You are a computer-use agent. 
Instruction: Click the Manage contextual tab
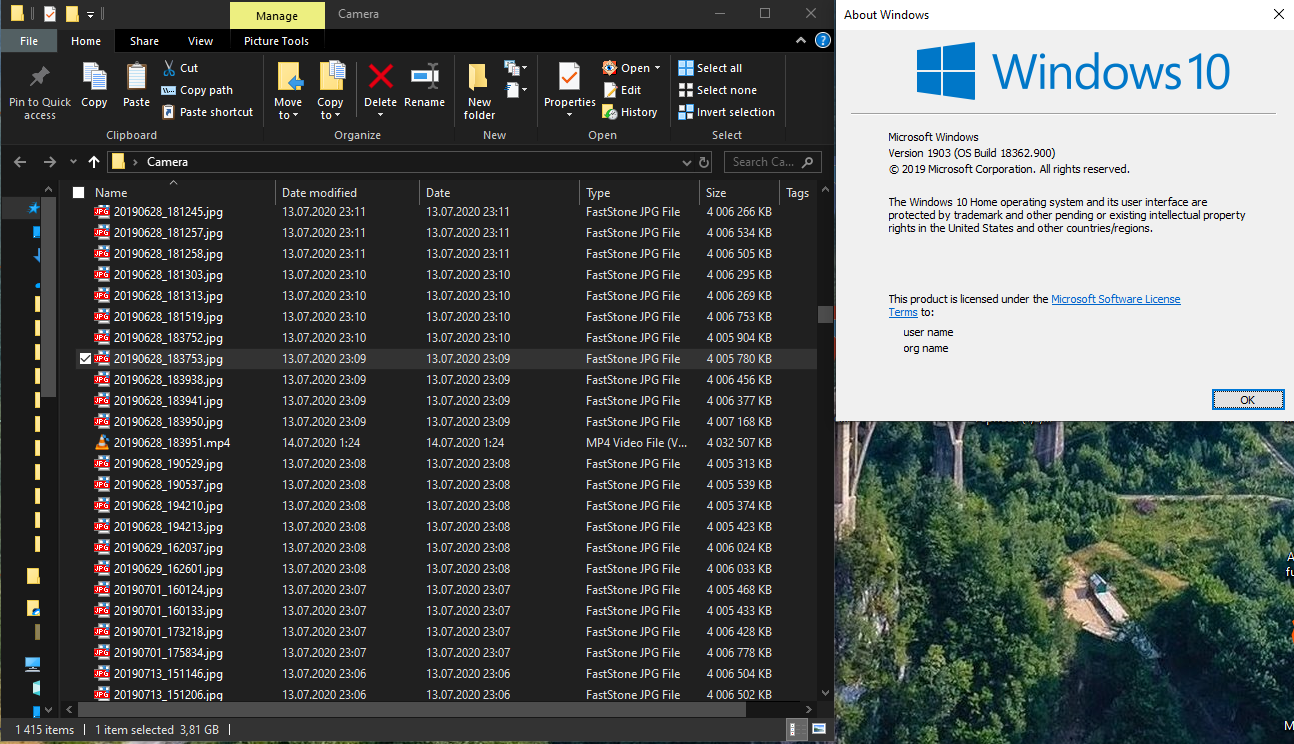click(277, 16)
